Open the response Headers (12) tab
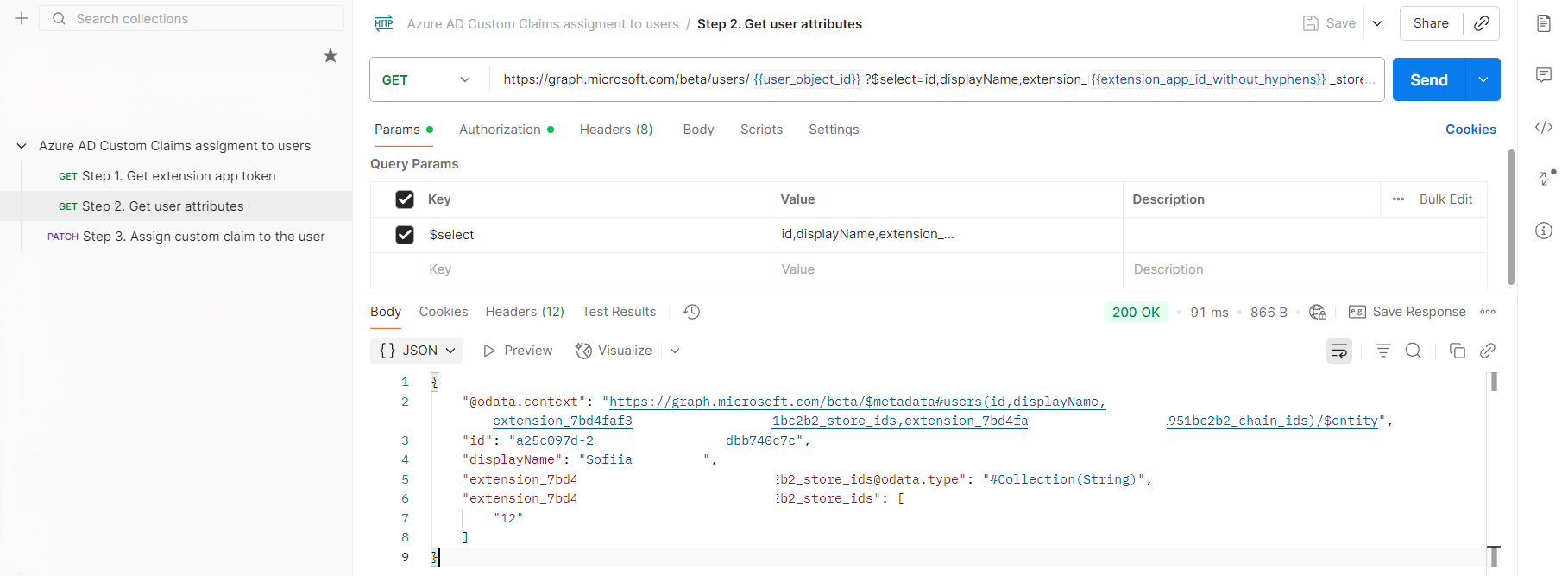 525,312
